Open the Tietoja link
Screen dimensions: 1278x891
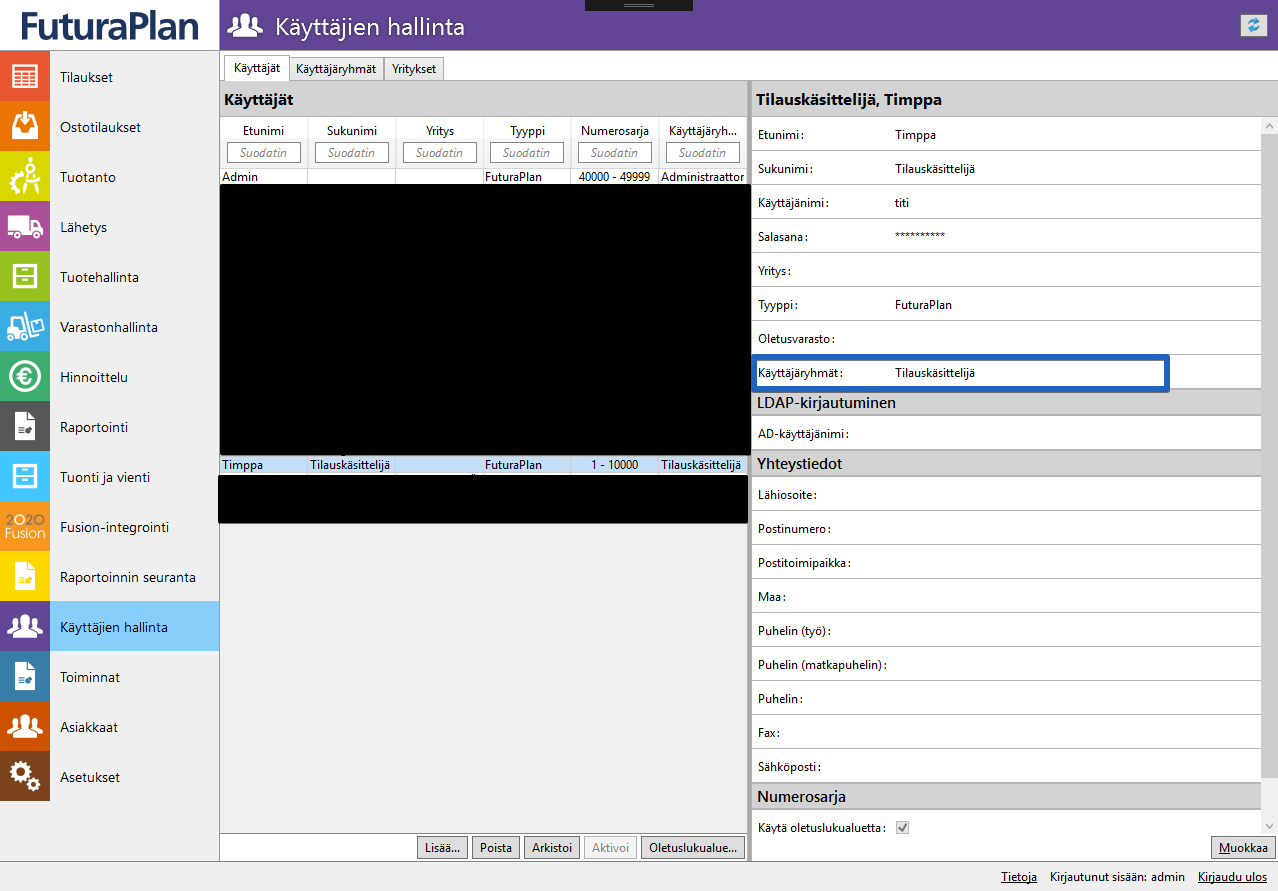1019,877
